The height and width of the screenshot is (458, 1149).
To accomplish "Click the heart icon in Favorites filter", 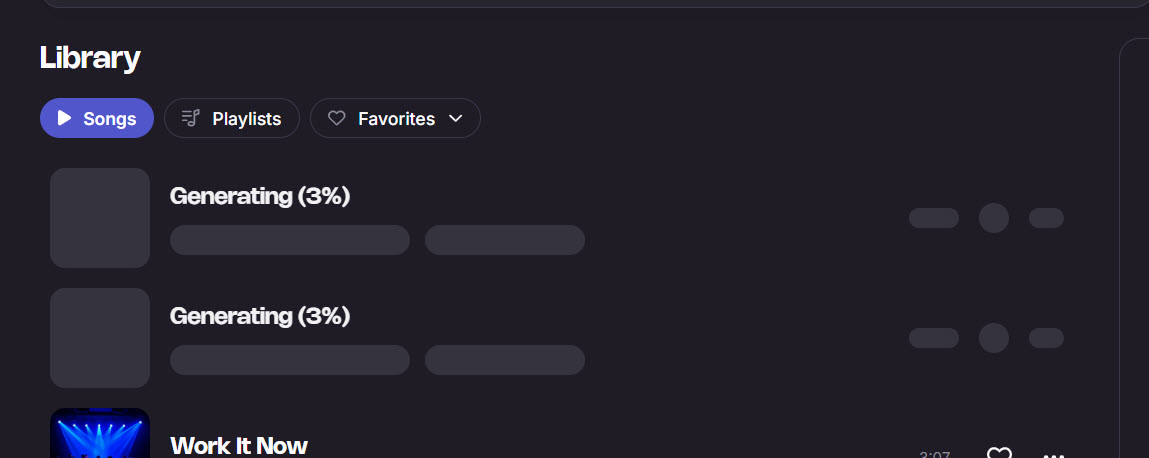I will [x=338, y=118].
